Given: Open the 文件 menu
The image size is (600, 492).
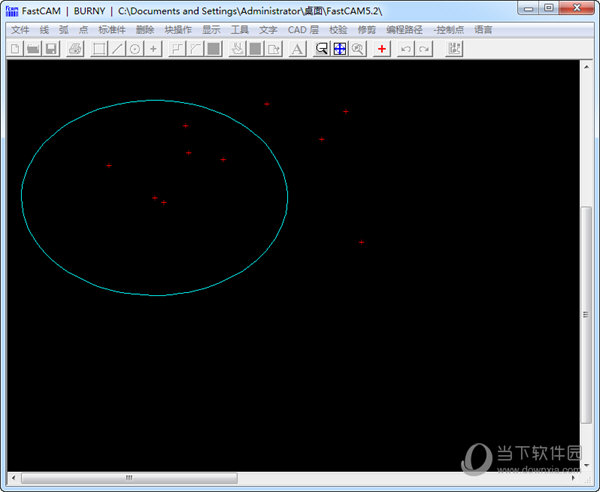Looking at the screenshot, I should tap(20, 30).
